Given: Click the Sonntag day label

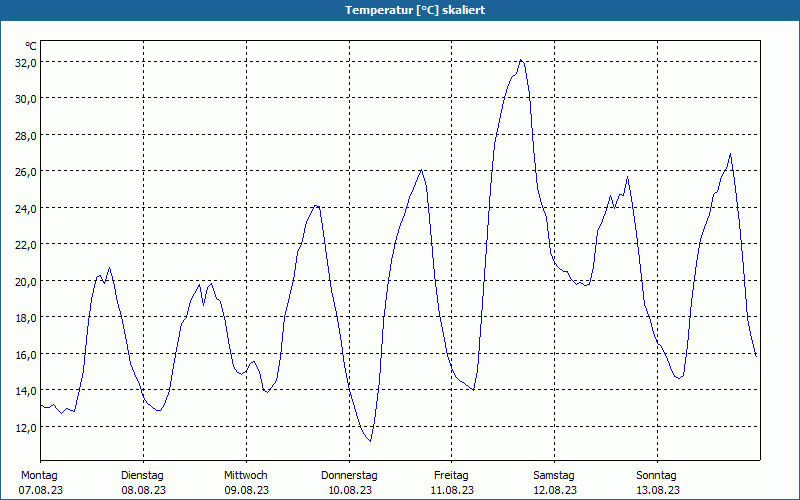Looking at the screenshot, I should (x=657, y=475).
